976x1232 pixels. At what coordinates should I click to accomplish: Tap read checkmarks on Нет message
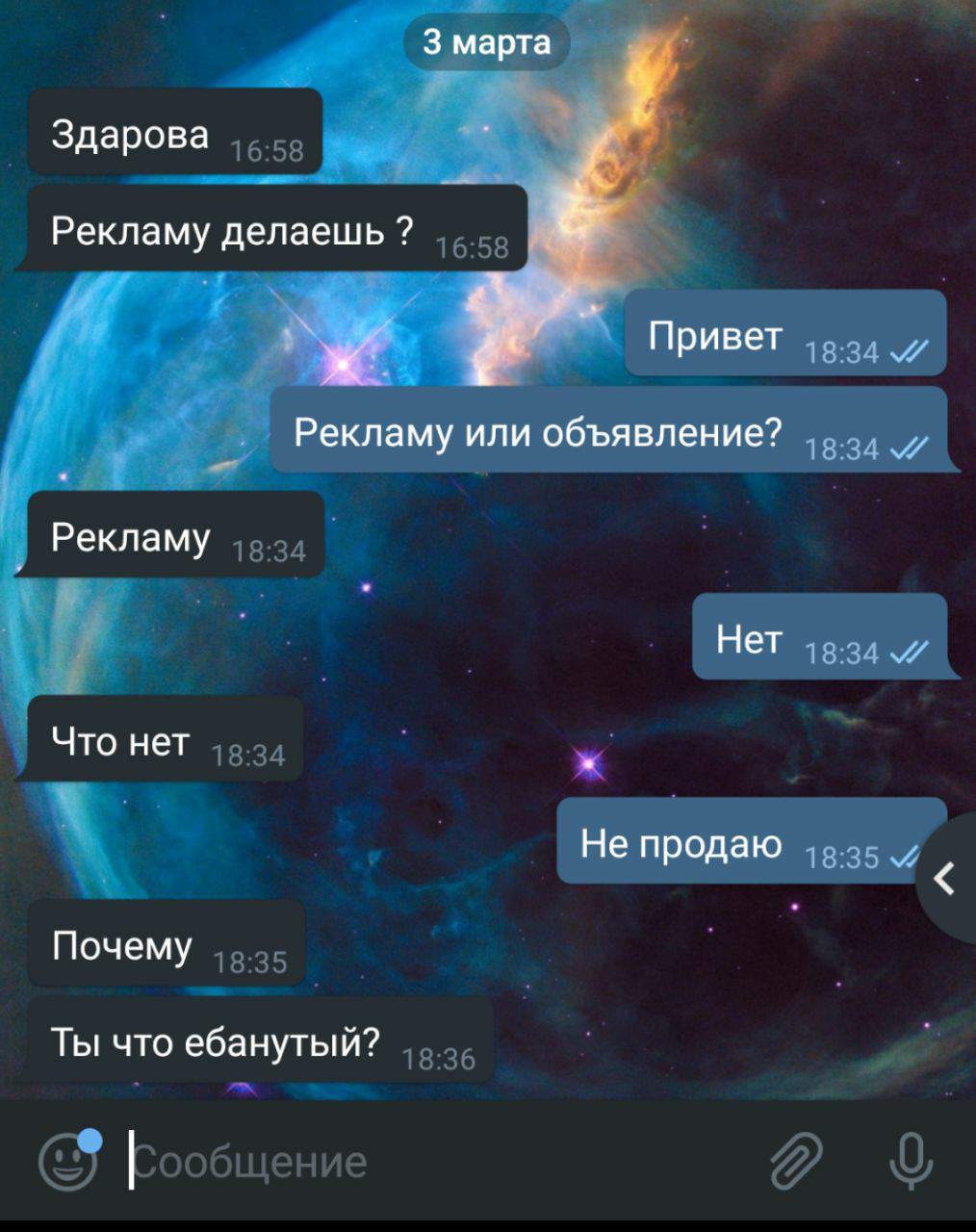910,654
